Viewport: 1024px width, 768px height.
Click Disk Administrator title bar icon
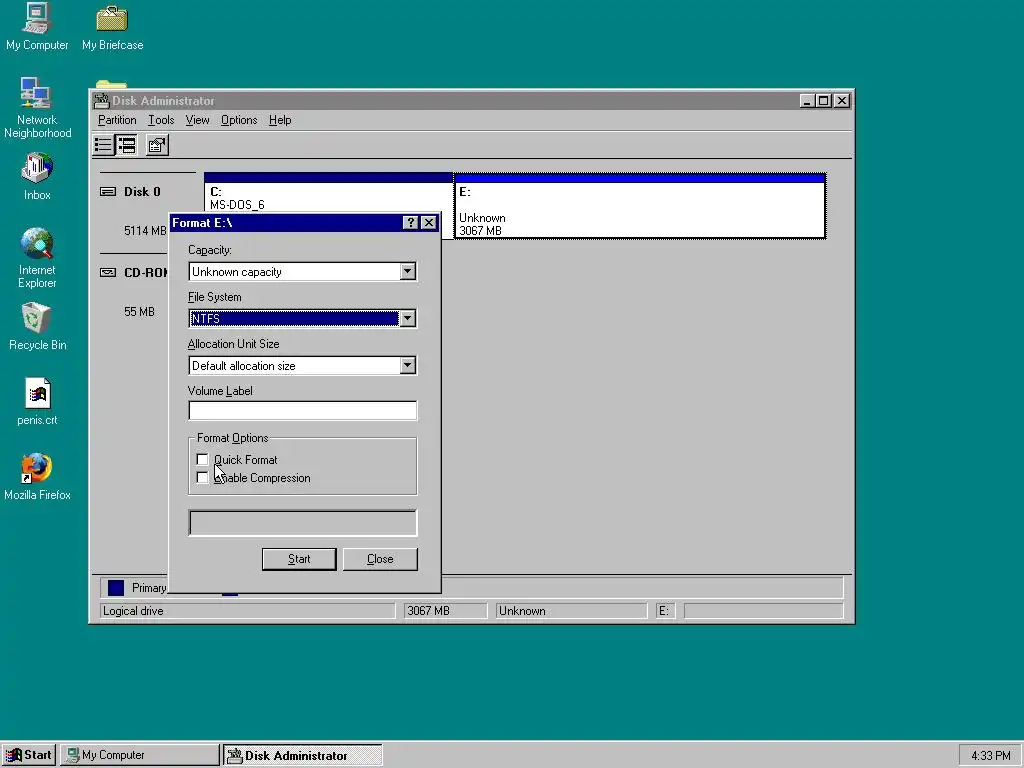tap(101, 101)
